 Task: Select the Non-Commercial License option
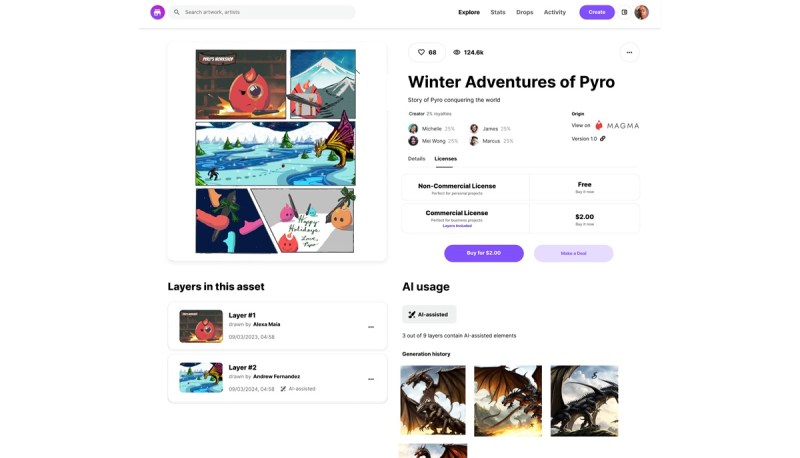click(x=520, y=187)
